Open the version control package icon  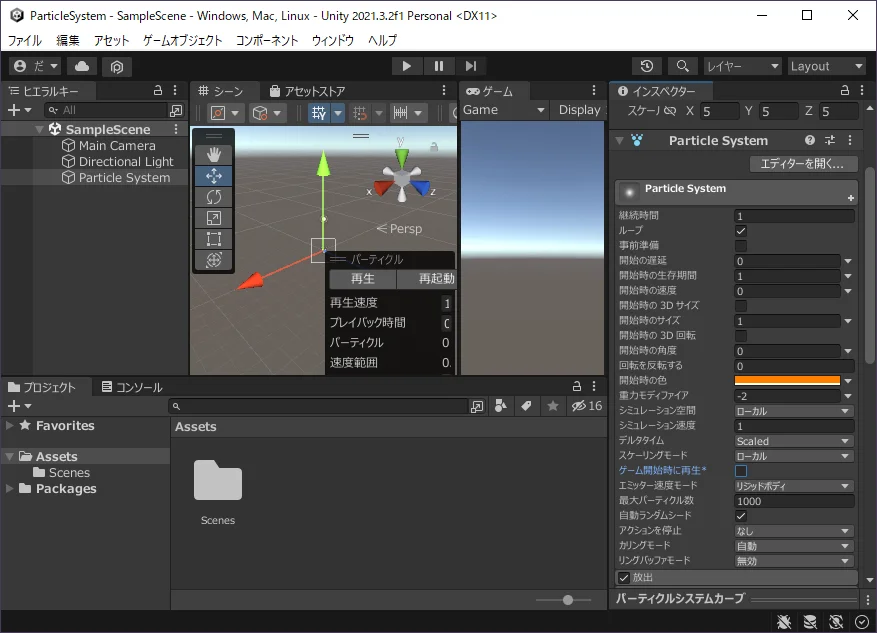click(117, 67)
